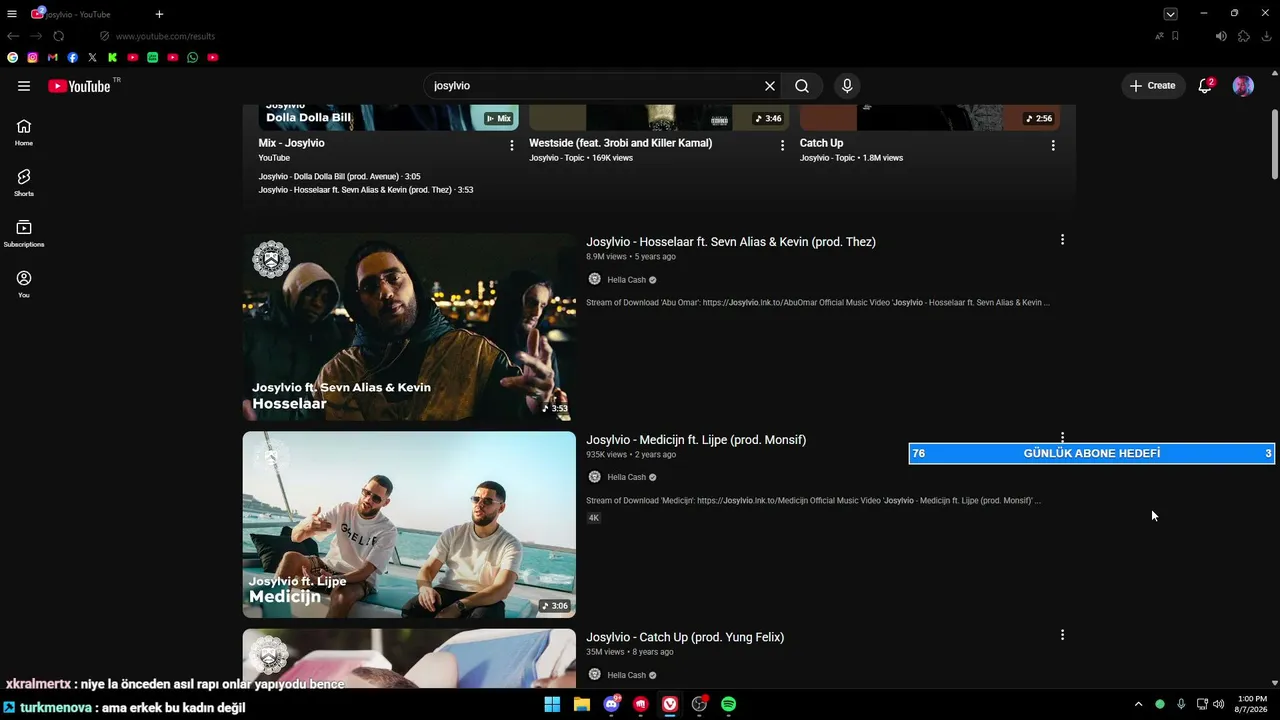The width and height of the screenshot is (1280, 720).
Task: Click the www.youtube.com/results address bar
Action: [165, 36]
